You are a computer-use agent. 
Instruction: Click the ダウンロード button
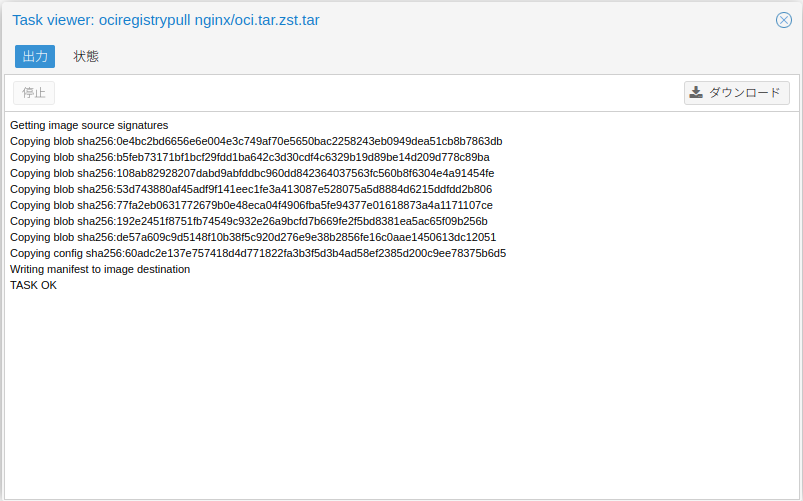point(736,93)
